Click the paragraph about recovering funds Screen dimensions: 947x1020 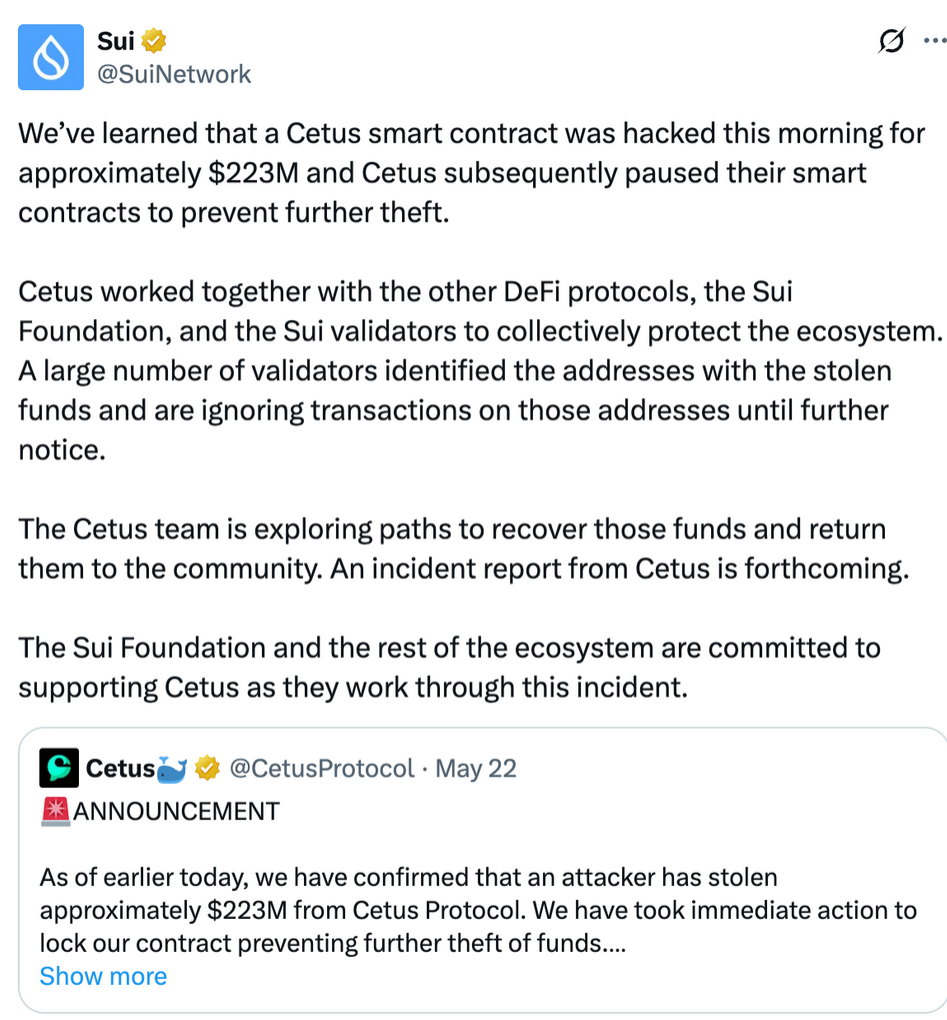(x=465, y=548)
